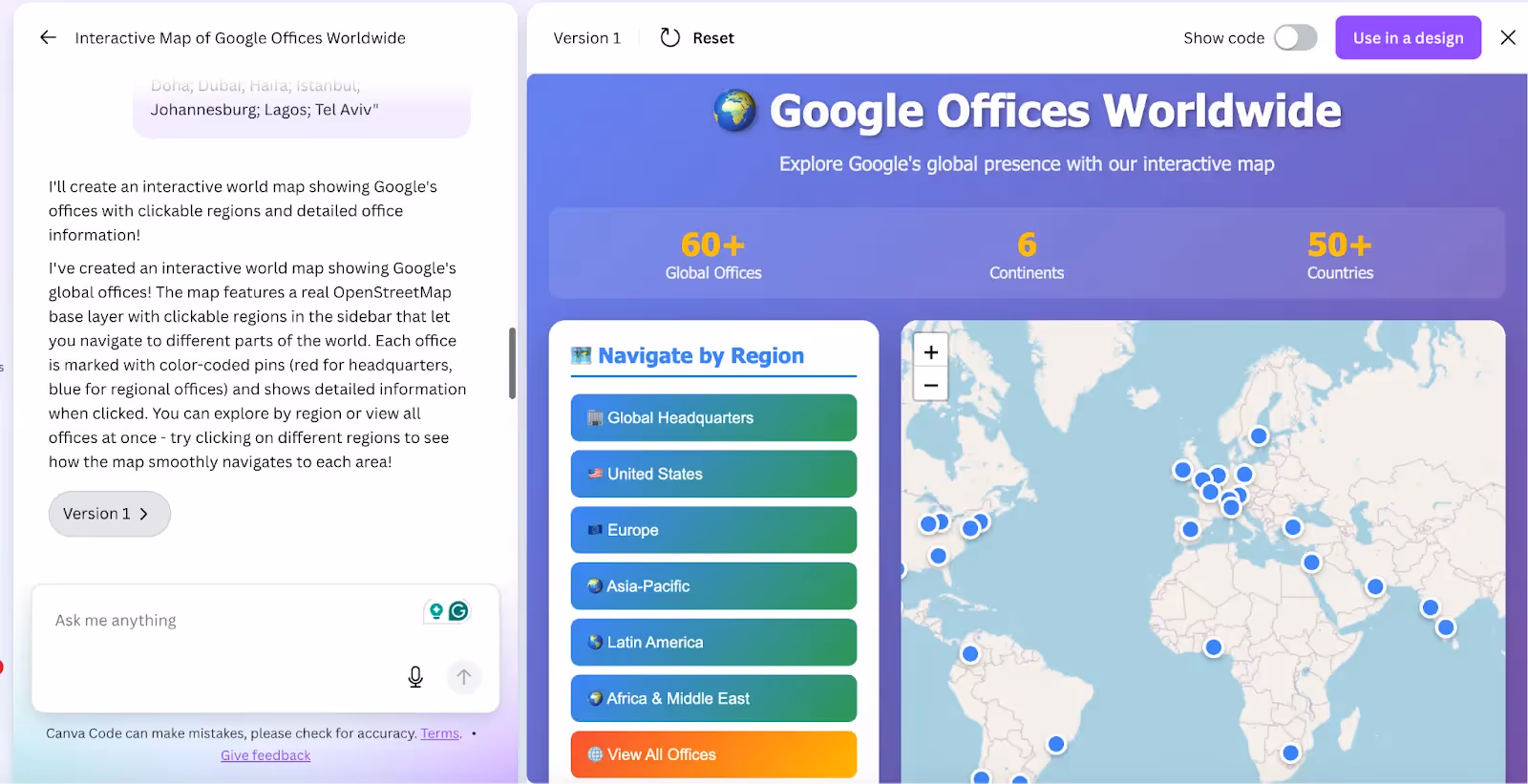This screenshot has height=784, width=1528.
Task: Click the map pin over Turkey
Action: point(1293,527)
